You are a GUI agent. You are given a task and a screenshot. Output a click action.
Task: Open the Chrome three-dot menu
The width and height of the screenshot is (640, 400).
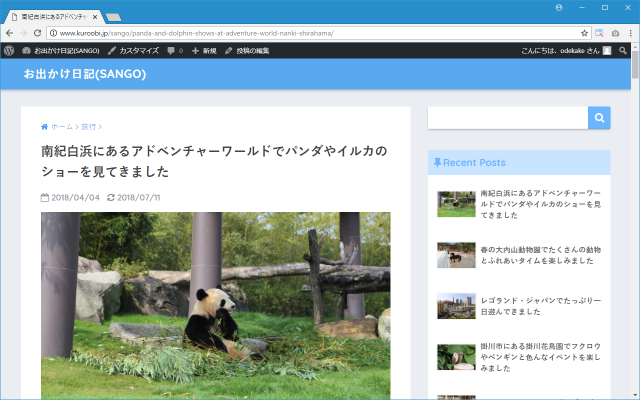631,33
